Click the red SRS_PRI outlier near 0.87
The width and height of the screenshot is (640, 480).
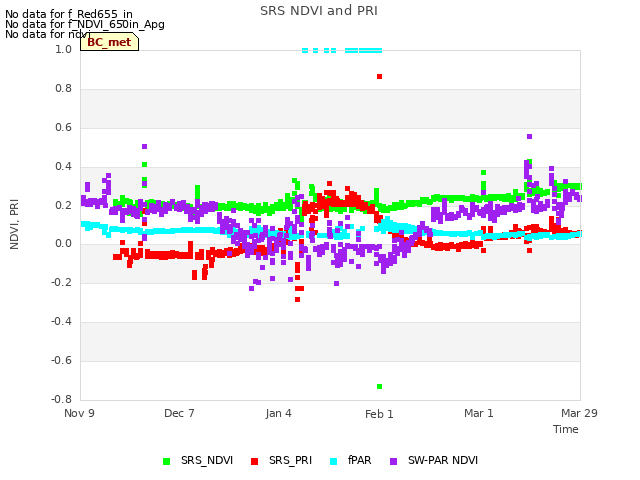[380, 77]
